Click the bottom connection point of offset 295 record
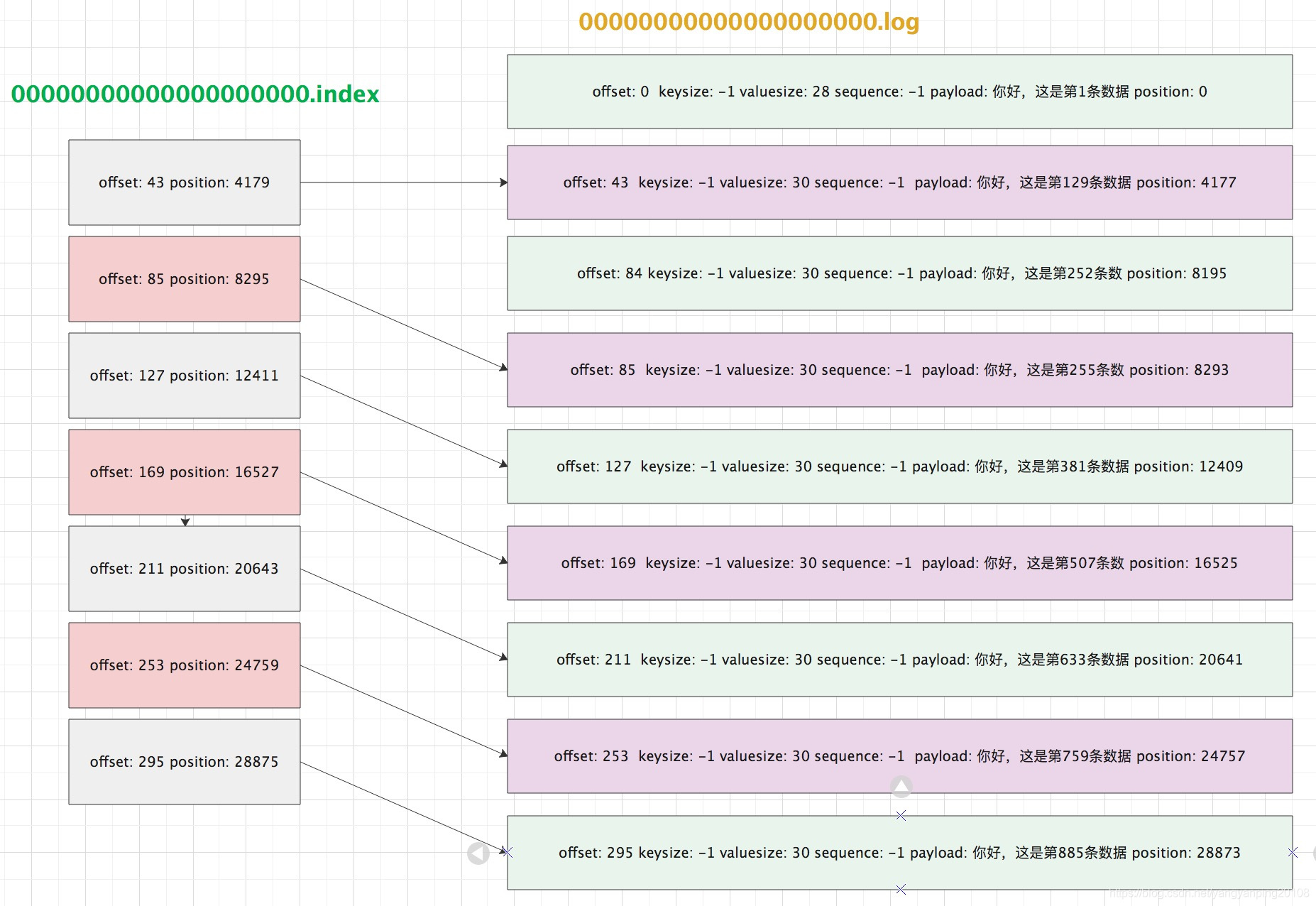 (901, 890)
